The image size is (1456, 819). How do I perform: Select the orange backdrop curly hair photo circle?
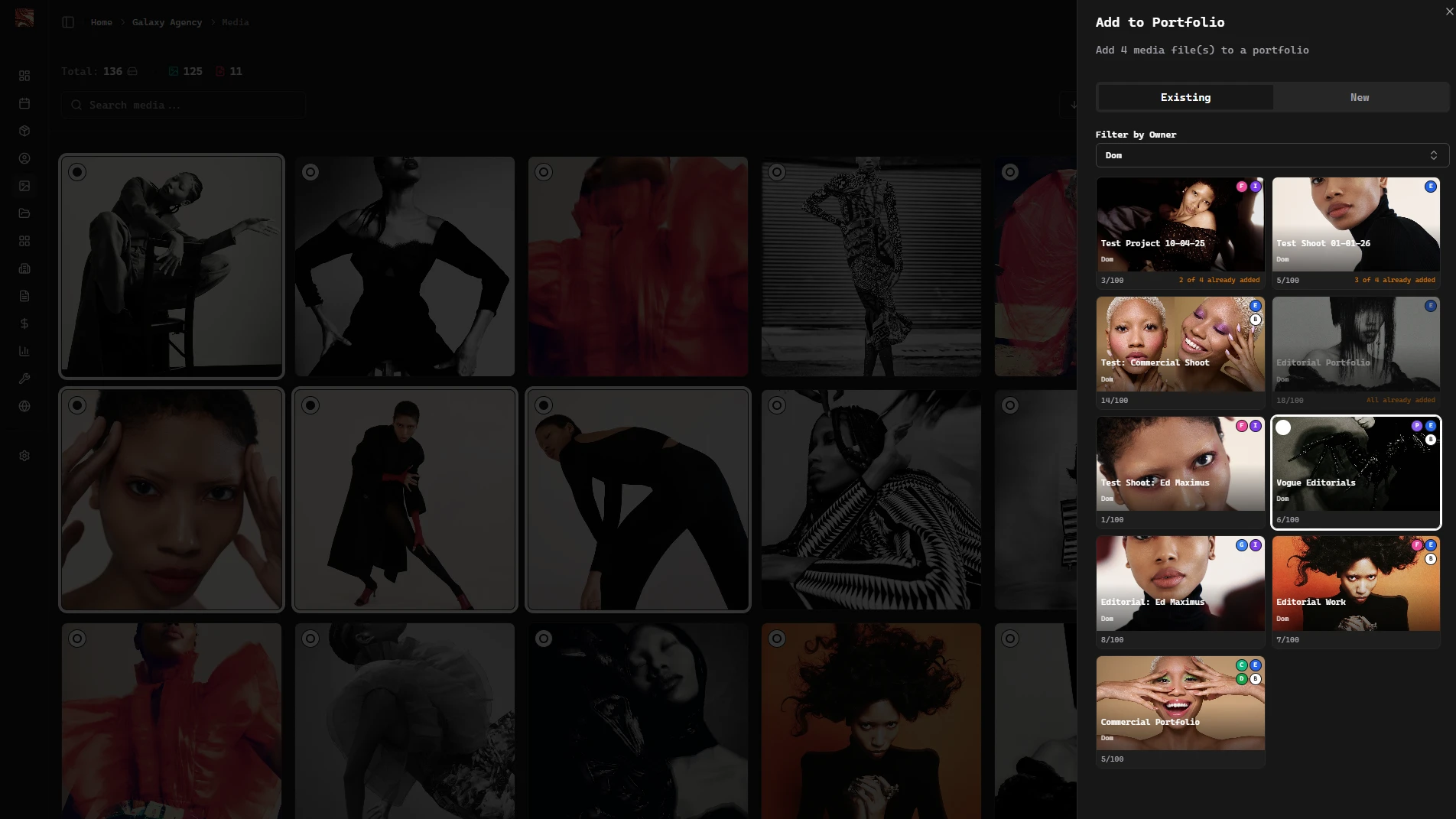[x=777, y=639]
